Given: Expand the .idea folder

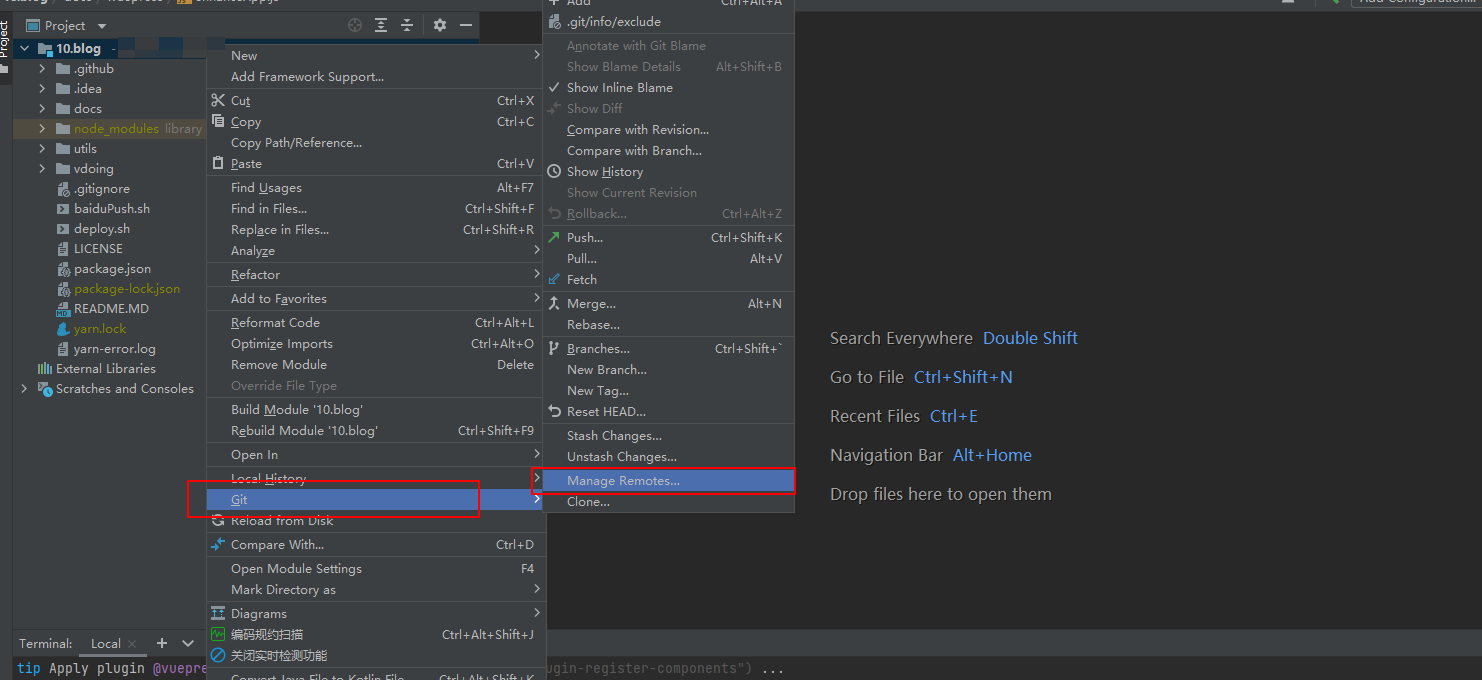Looking at the screenshot, I should click(x=42, y=89).
